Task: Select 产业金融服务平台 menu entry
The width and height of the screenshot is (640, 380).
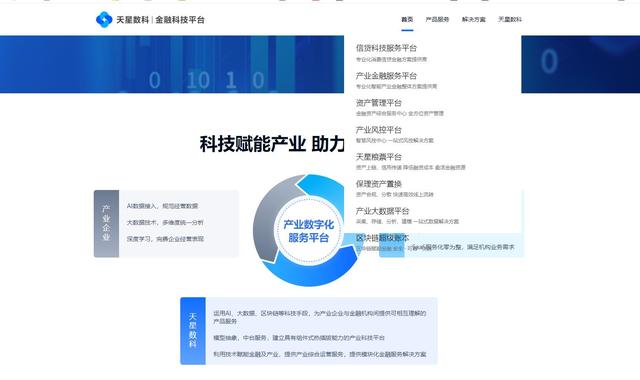Action: coord(386,76)
